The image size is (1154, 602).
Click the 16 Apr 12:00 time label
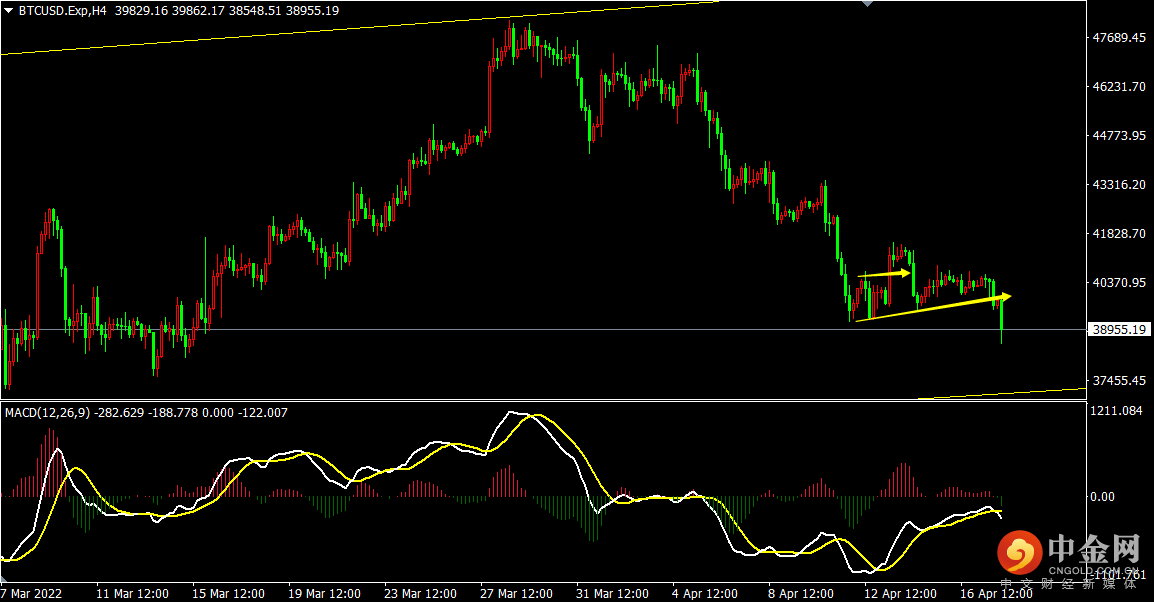point(997,594)
